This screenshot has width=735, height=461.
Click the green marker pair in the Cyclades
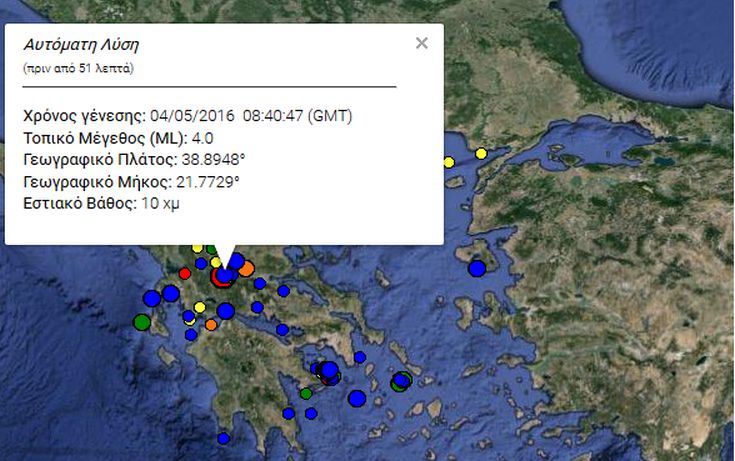(401, 381)
